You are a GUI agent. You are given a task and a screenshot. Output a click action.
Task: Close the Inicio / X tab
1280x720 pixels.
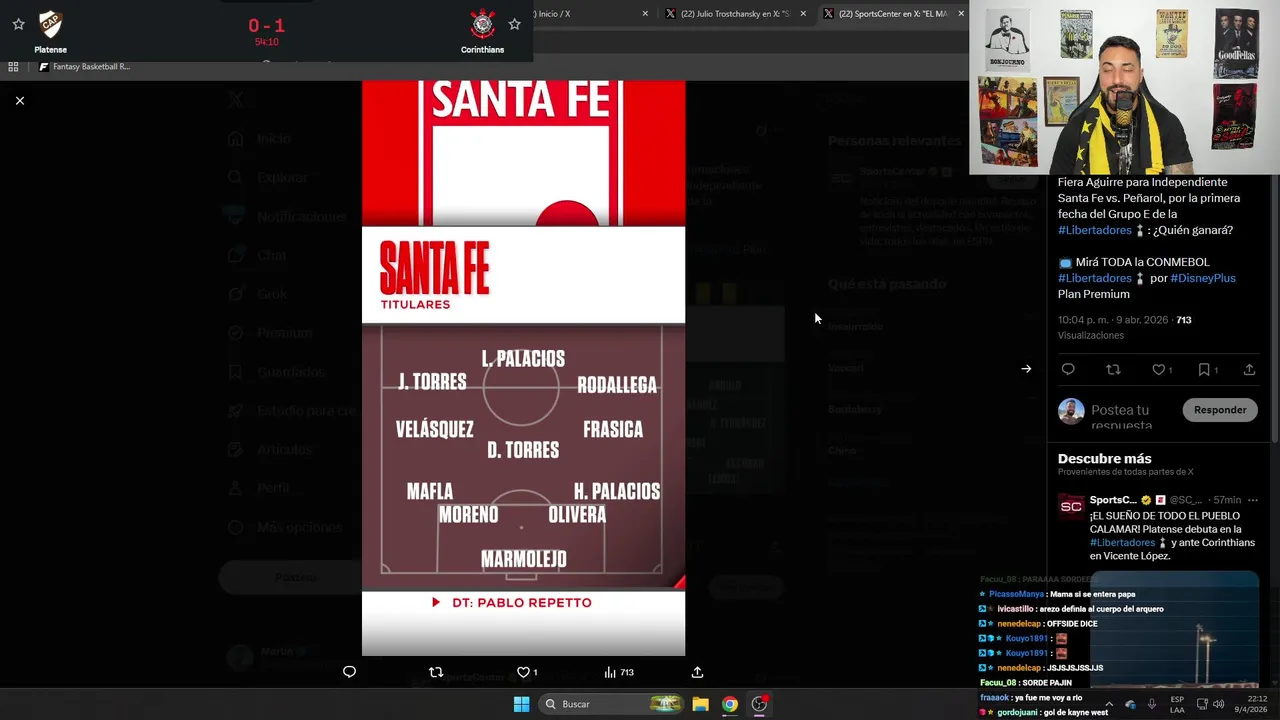[645, 14]
